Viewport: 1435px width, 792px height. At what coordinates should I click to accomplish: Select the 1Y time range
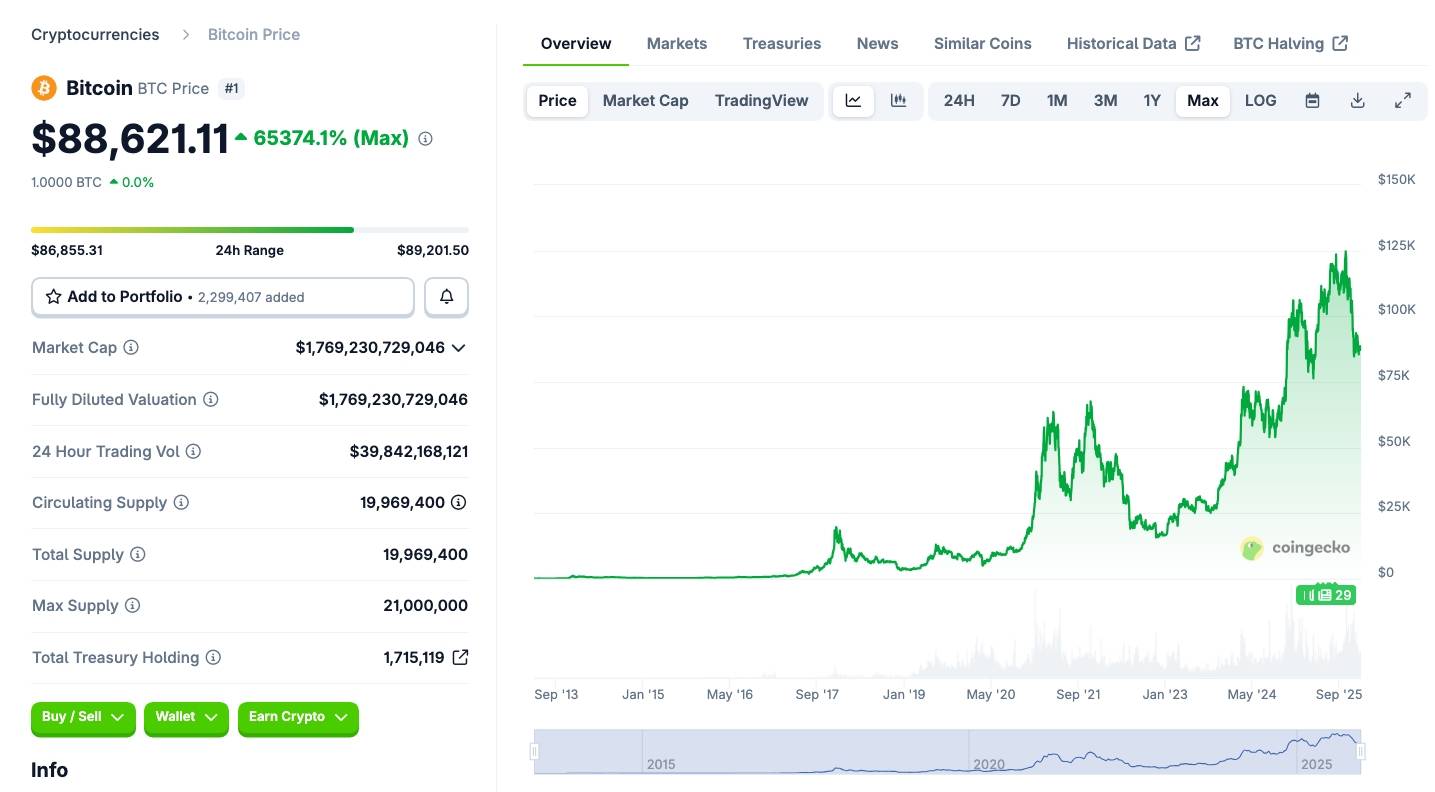pyautogui.click(x=1152, y=100)
